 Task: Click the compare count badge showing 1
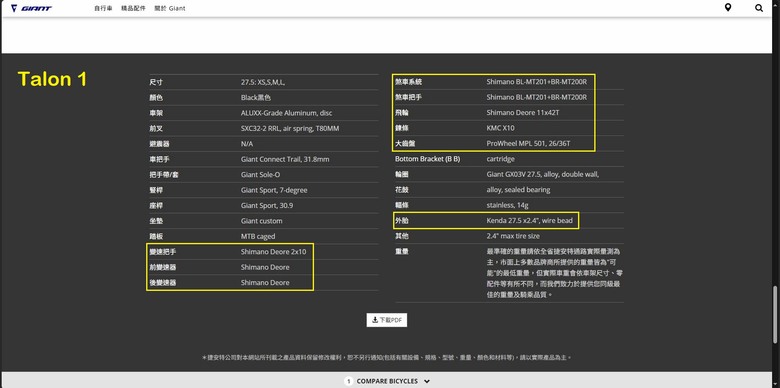pos(348,382)
